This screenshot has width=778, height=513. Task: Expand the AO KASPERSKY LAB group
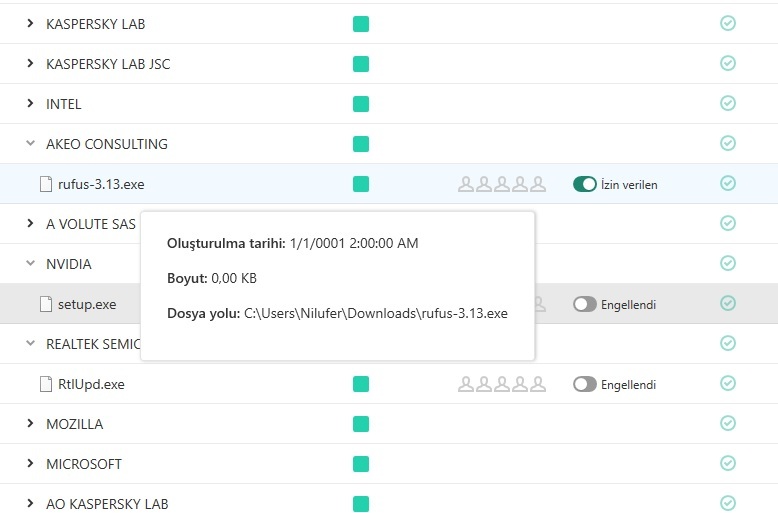click(x=30, y=503)
